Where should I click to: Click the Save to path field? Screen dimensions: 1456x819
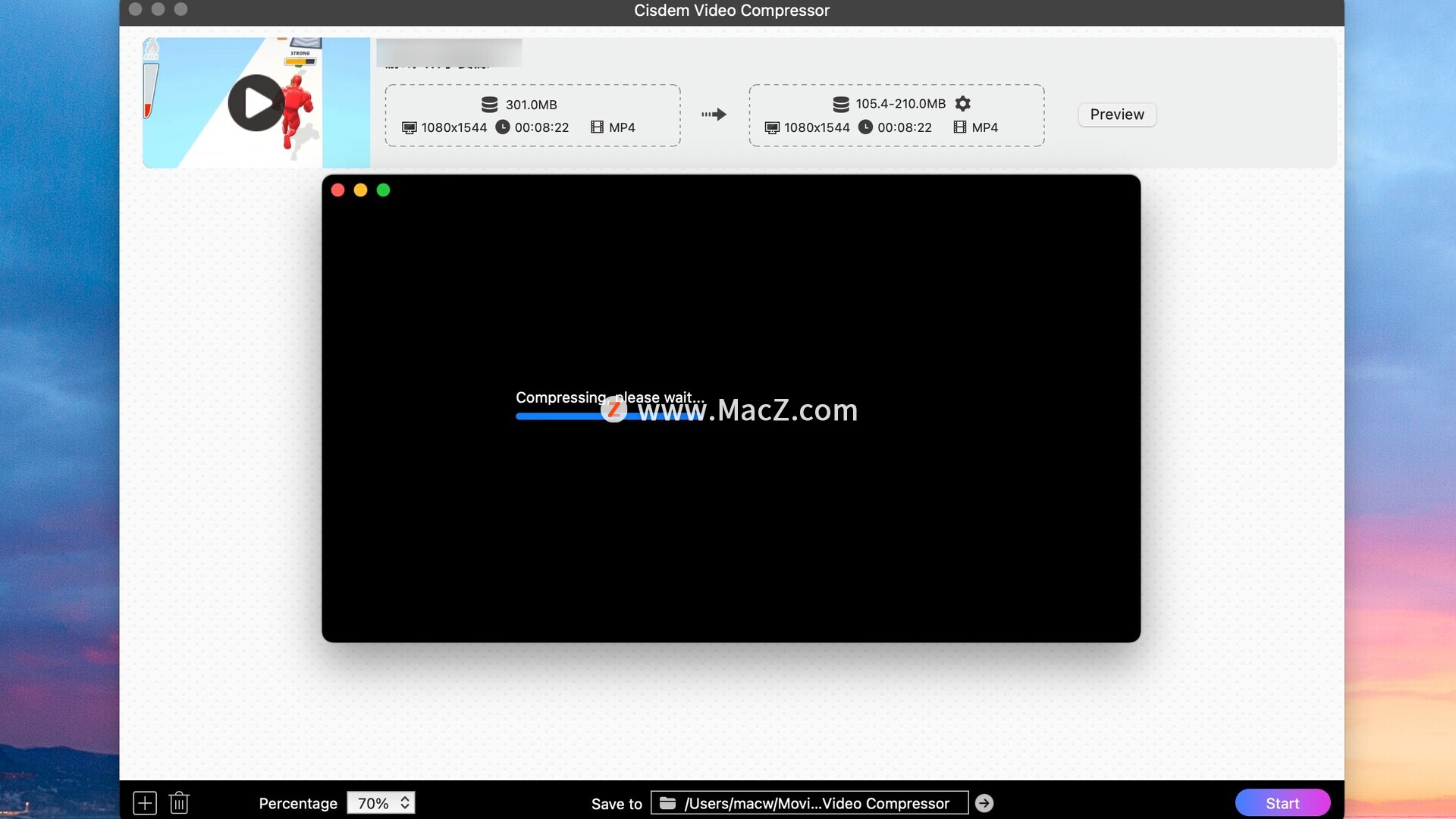pyautogui.click(x=816, y=803)
